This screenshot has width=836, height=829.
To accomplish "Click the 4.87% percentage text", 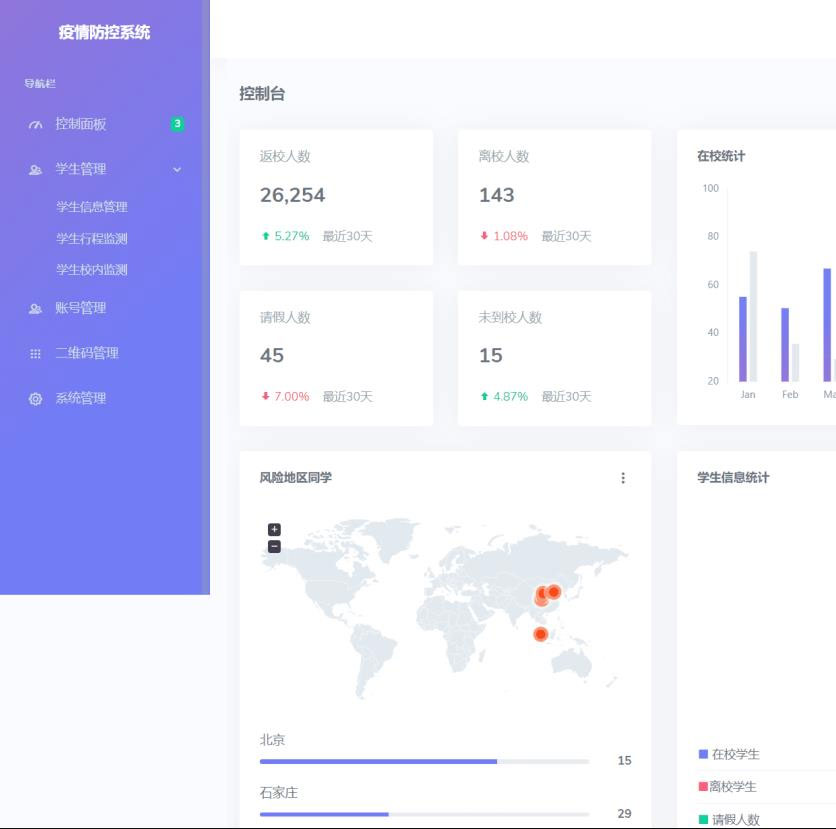I will click(x=510, y=397).
